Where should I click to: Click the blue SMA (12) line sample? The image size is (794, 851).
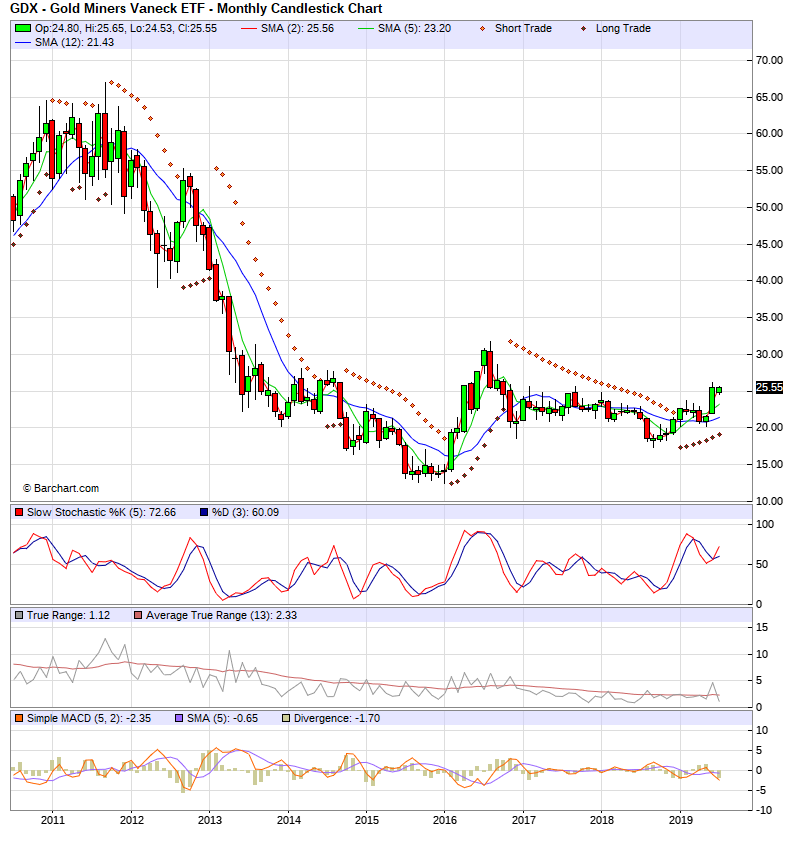pos(22,42)
